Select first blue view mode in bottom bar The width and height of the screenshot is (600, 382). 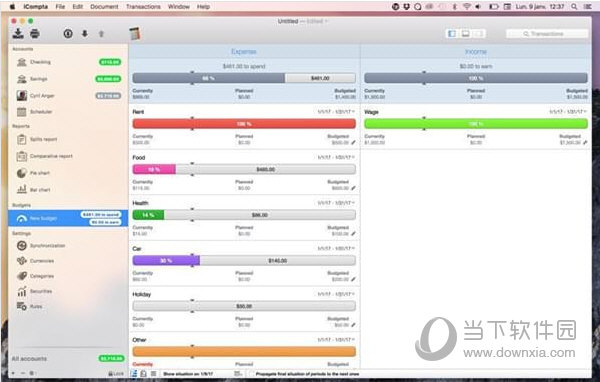[134, 374]
